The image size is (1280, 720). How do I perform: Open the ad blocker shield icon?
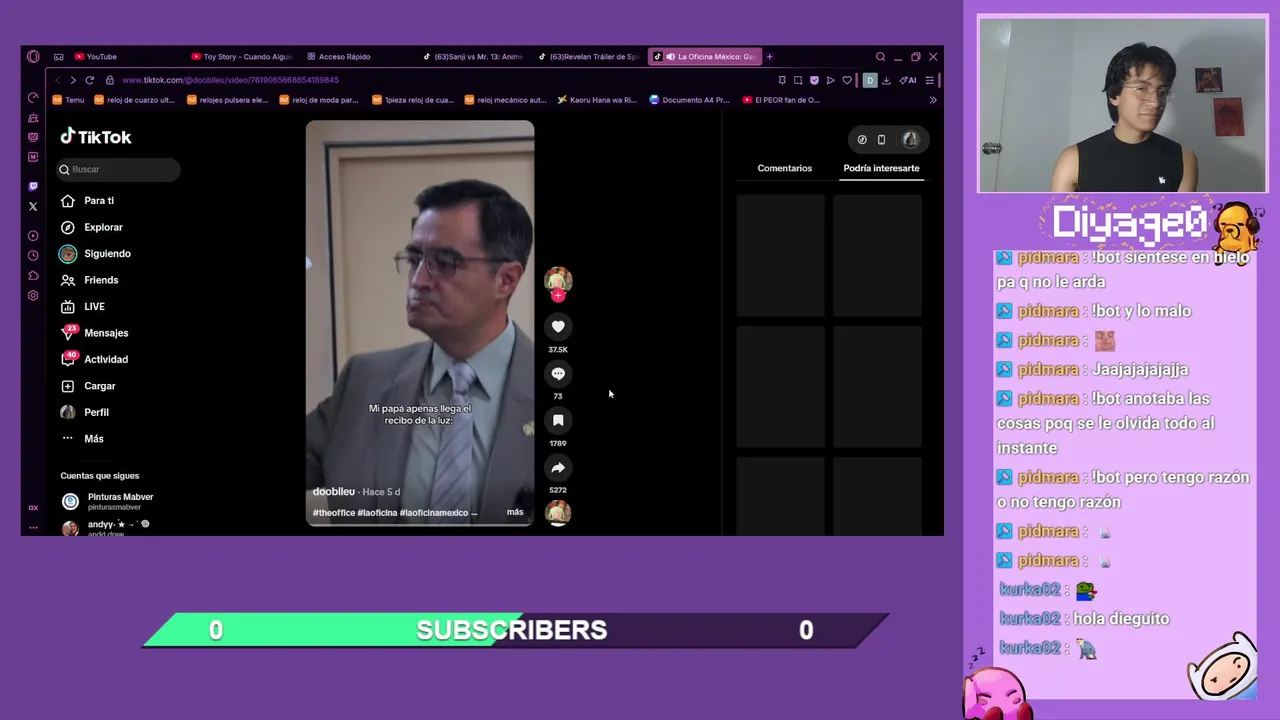pos(814,80)
